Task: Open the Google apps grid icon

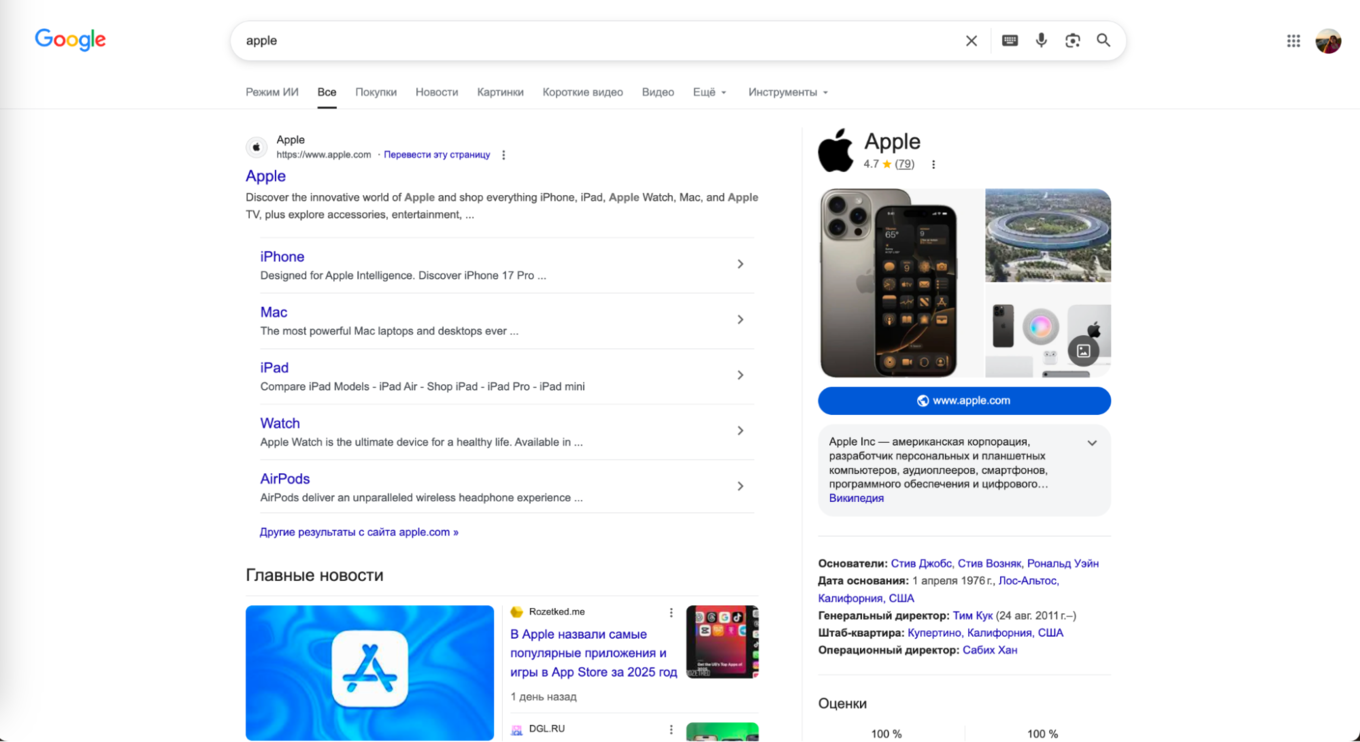Action: pos(1293,40)
